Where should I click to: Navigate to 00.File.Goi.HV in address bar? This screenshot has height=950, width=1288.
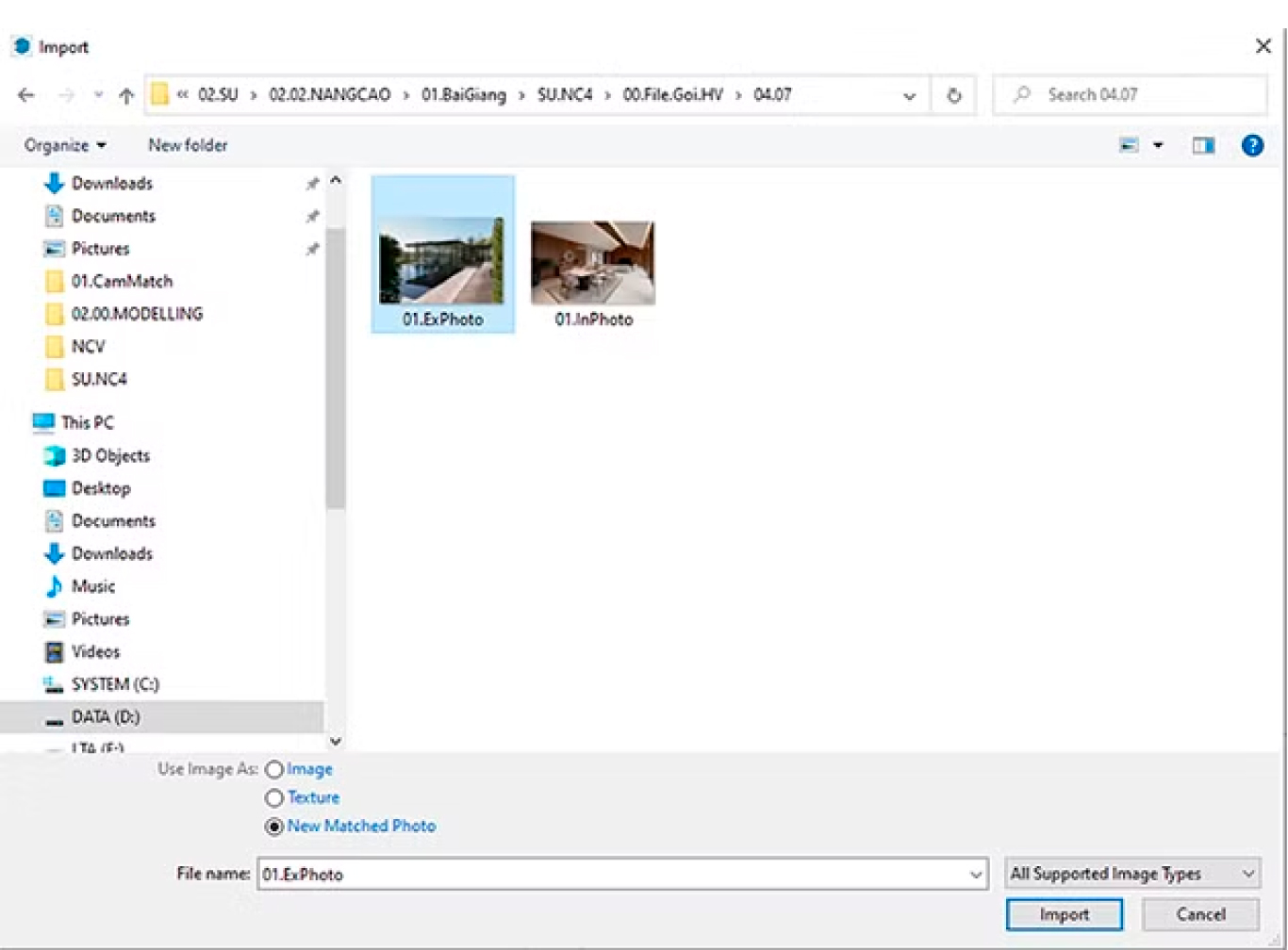pos(673,95)
